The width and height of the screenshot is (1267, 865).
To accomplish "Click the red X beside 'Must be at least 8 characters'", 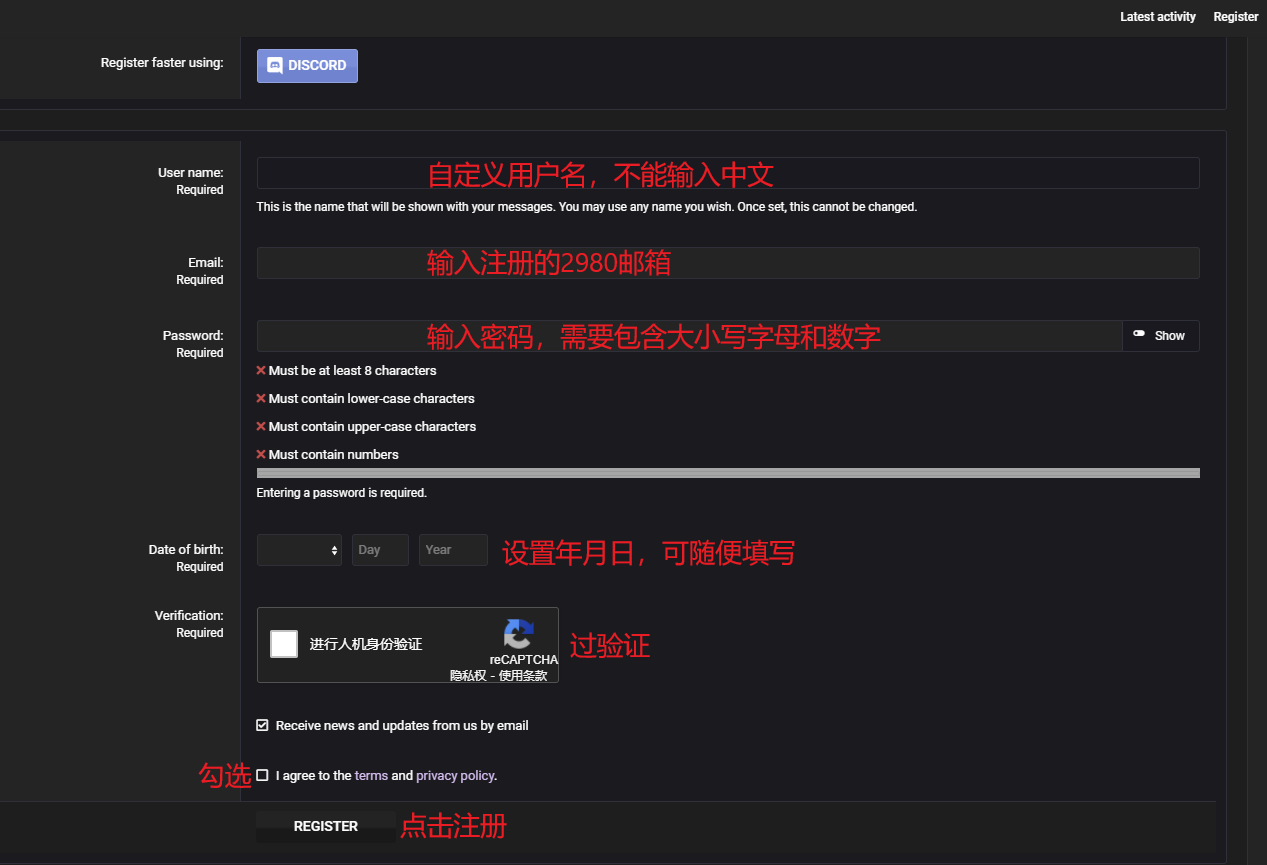I will pyautogui.click(x=261, y=370).
